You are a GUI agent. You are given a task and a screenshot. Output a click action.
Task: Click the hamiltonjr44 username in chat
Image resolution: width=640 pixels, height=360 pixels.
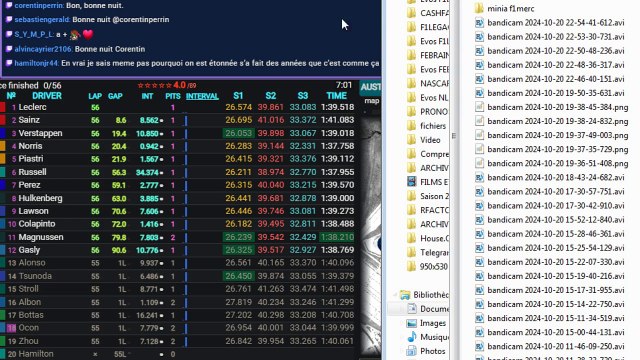click(x=36, y=63)
